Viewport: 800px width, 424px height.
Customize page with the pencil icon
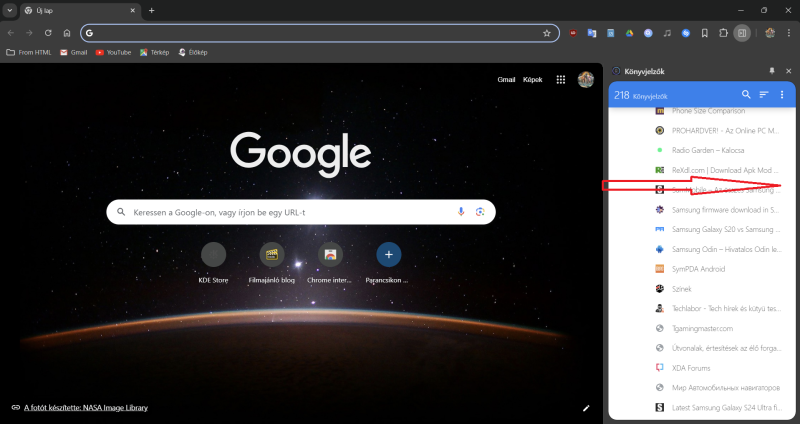tap(586, 408)
